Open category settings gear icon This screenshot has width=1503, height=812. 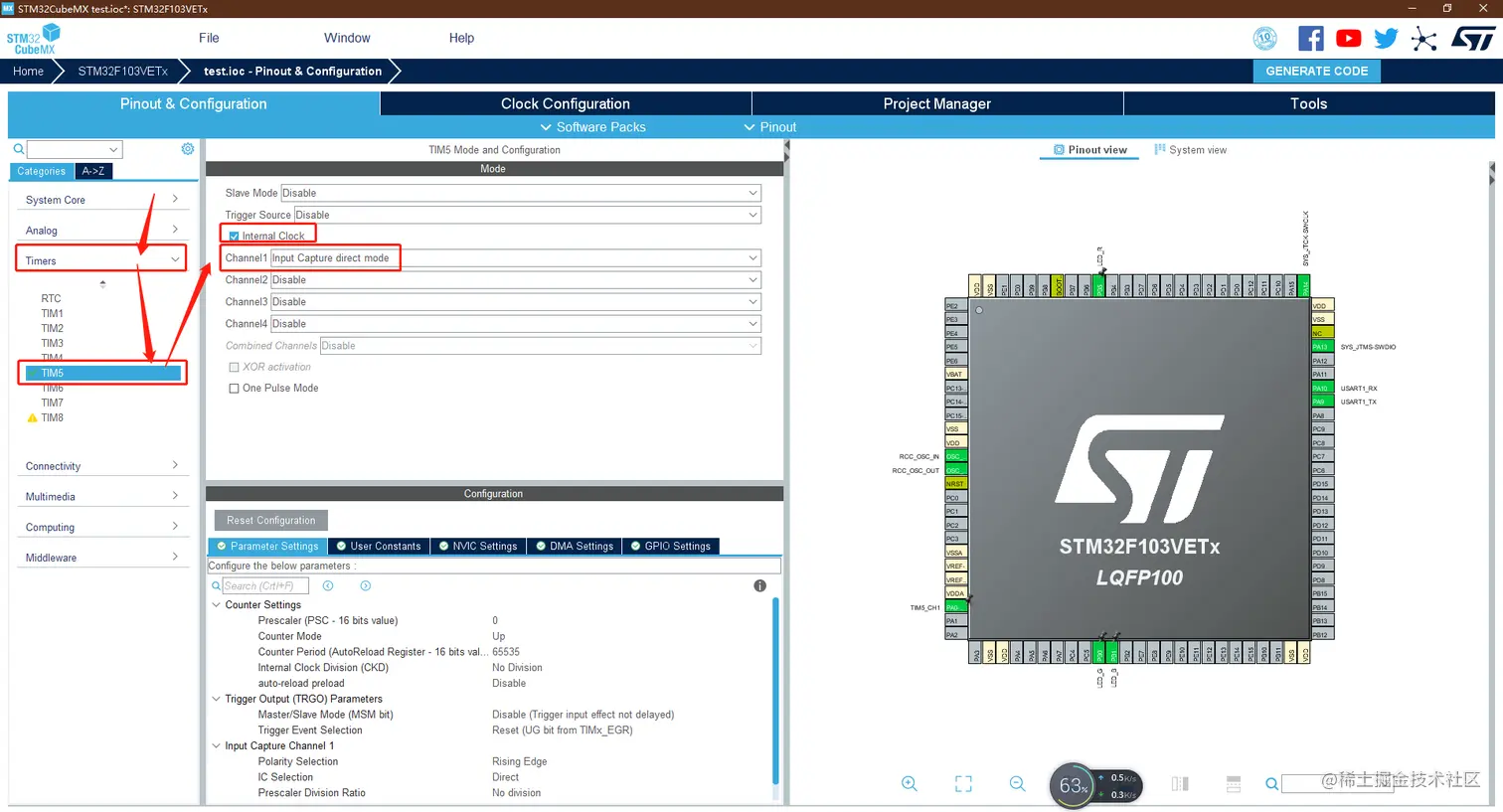(x=188, y=149)
